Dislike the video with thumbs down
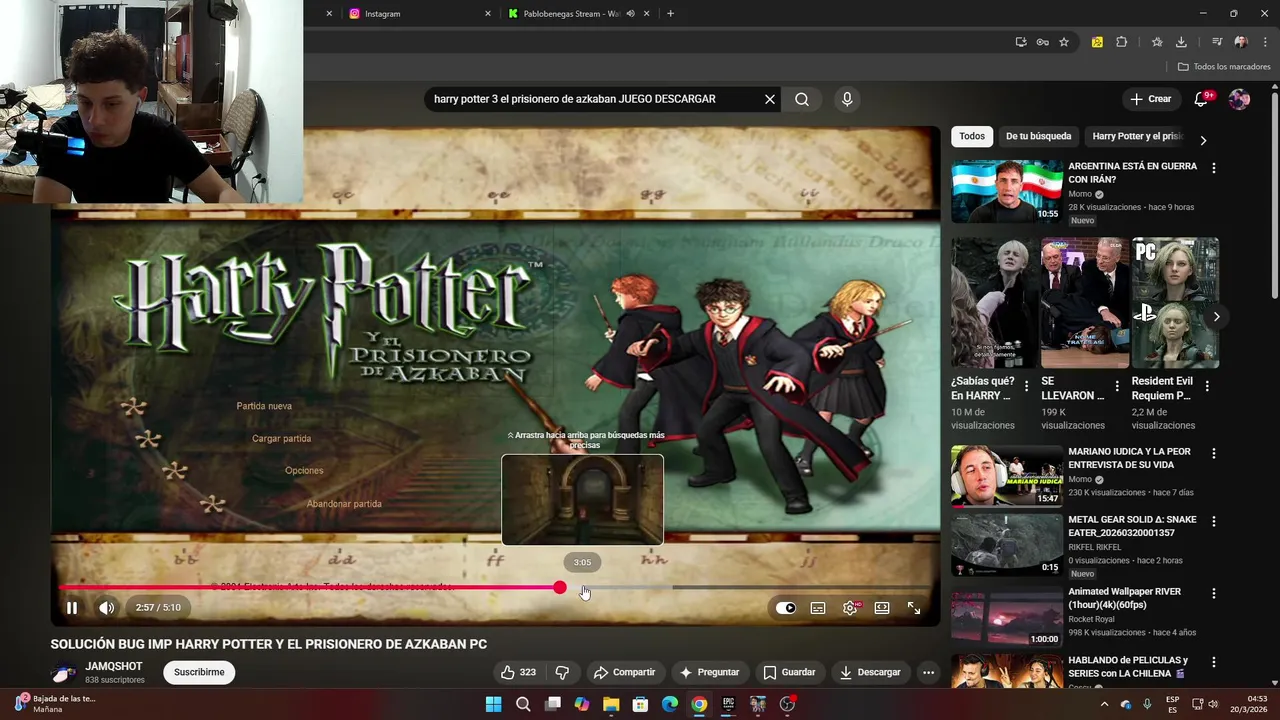The image size is (1280, 720). click(562, 672)
